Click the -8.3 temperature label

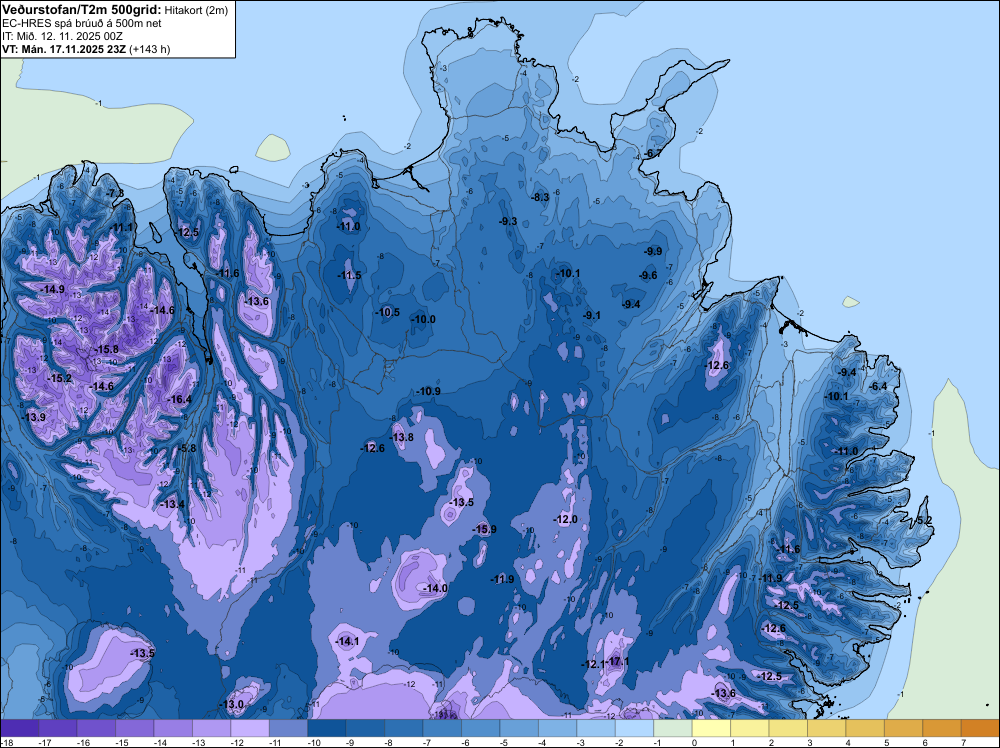541,198
